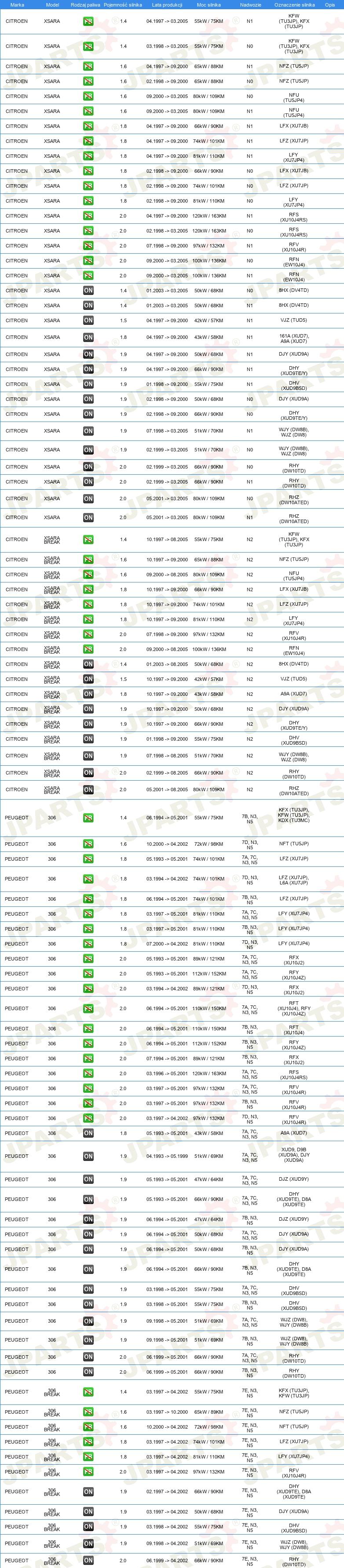Click the 'Nadwozie' column header
This screenshot has width=344, height=1568.
click(x=250, y=4)
